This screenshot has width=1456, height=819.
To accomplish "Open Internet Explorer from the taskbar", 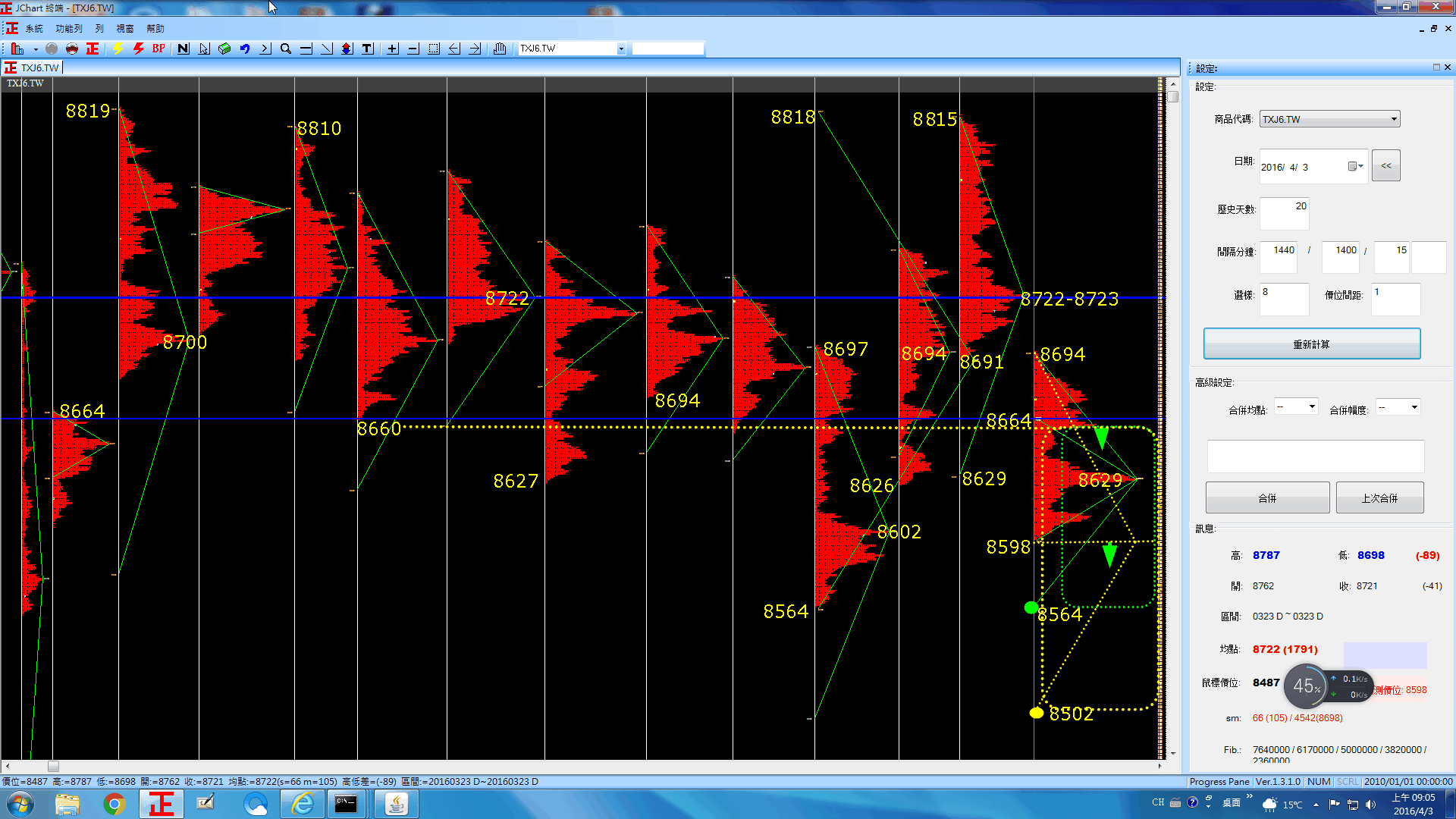I will [x=303, y=804].
